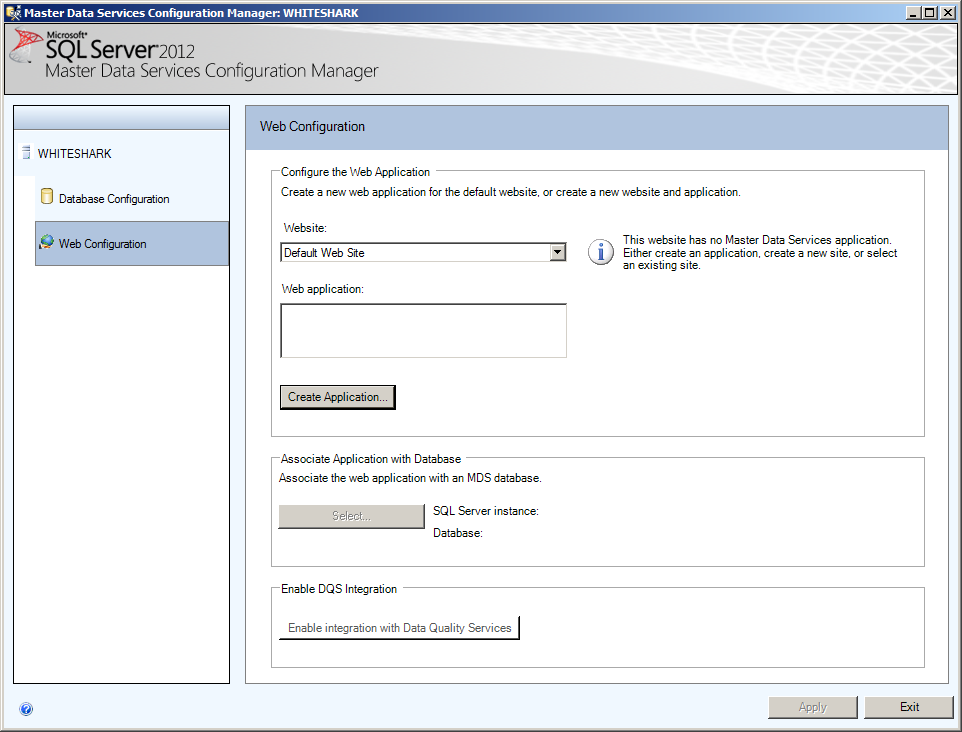
Task: Click the Database Configuration cylinder icon
Action: click(x=47, y=196)
